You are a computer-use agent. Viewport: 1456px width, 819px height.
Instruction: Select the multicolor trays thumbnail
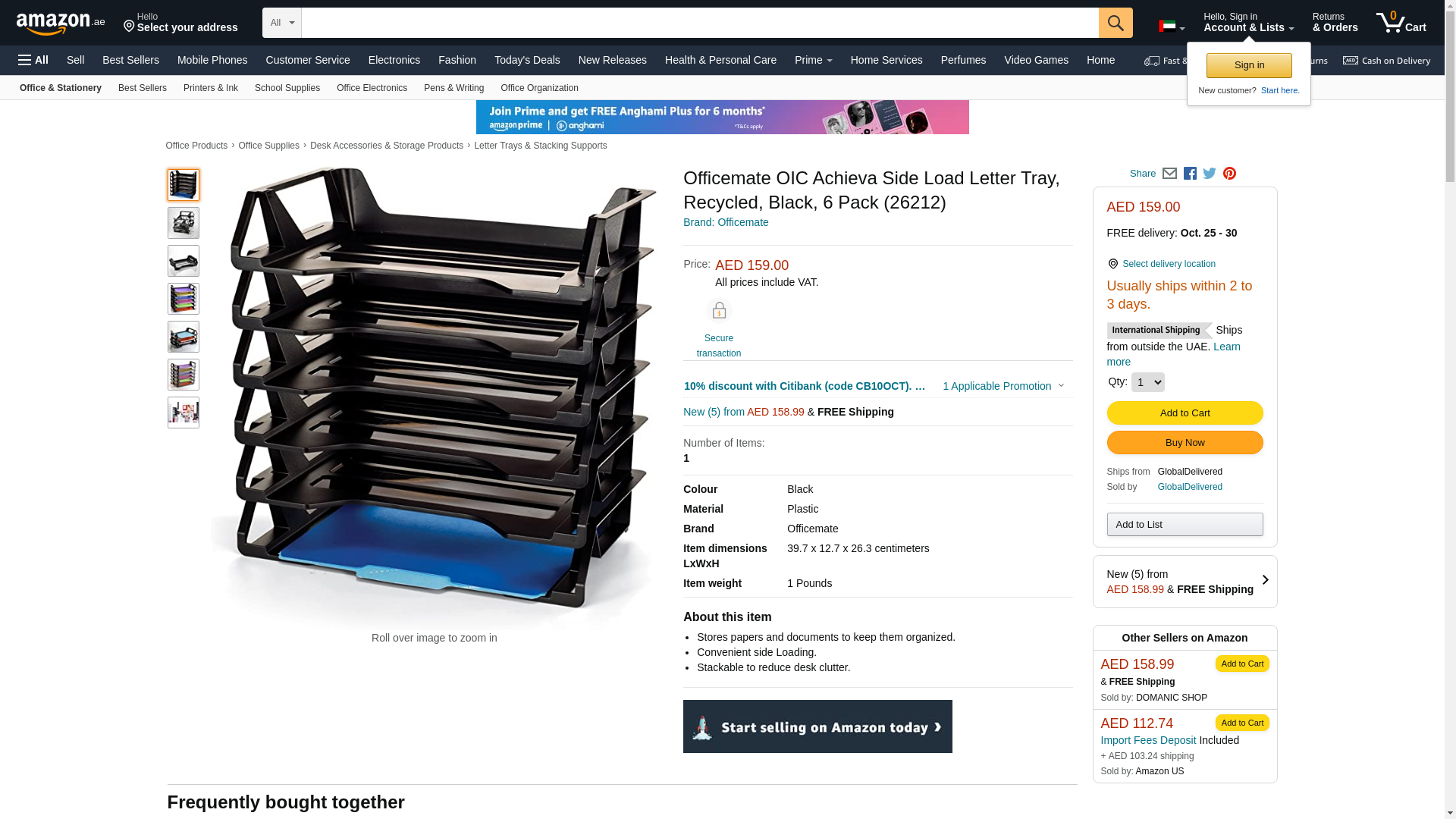[184, 299]
